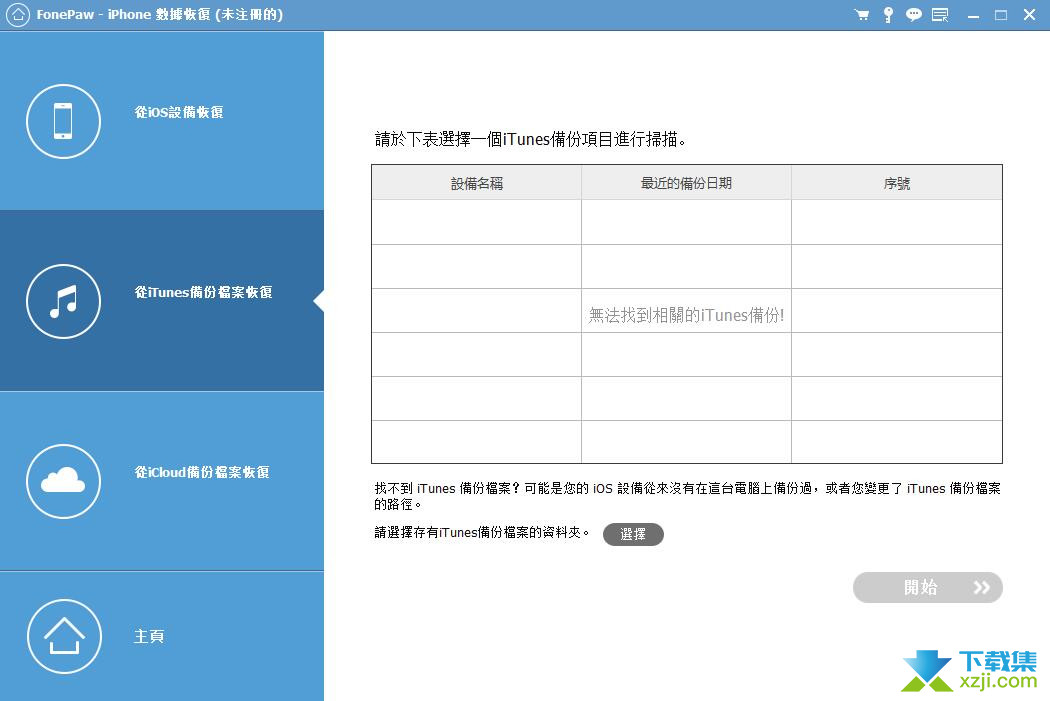
Task: Open the shopping cart purchase icon
Action: 862,15
